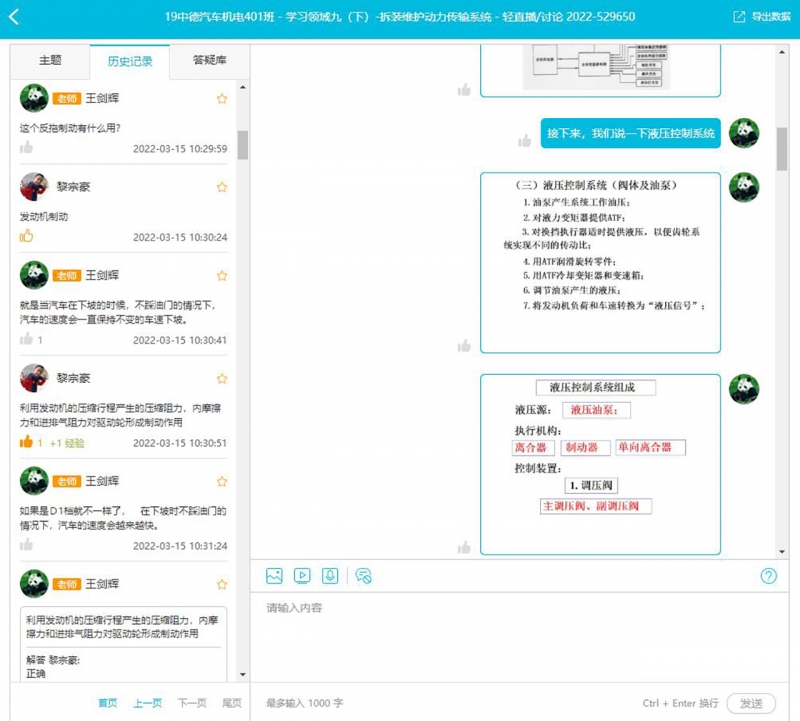Go back using the top-left arrow
The height and width of the screenshot is (721, 800).
point(14,17)
